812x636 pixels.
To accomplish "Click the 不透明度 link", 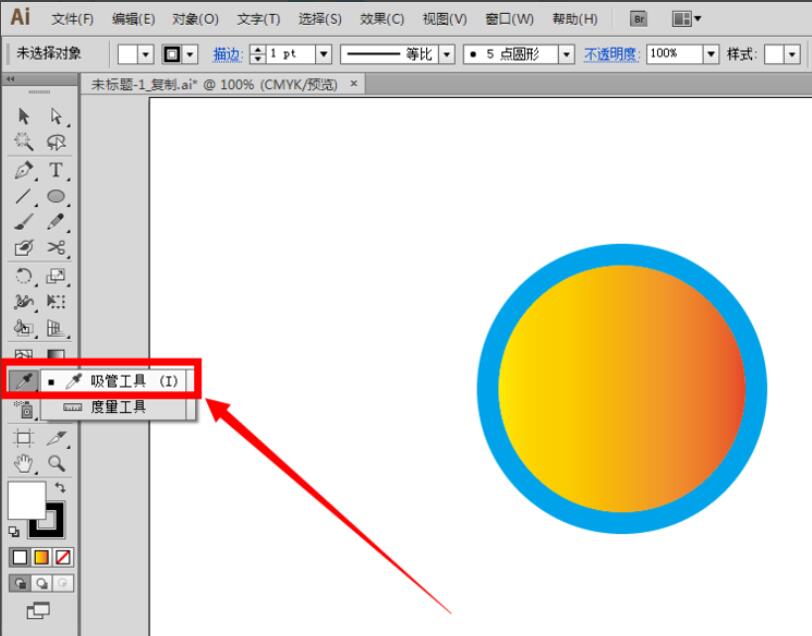I will click(610, 54).
